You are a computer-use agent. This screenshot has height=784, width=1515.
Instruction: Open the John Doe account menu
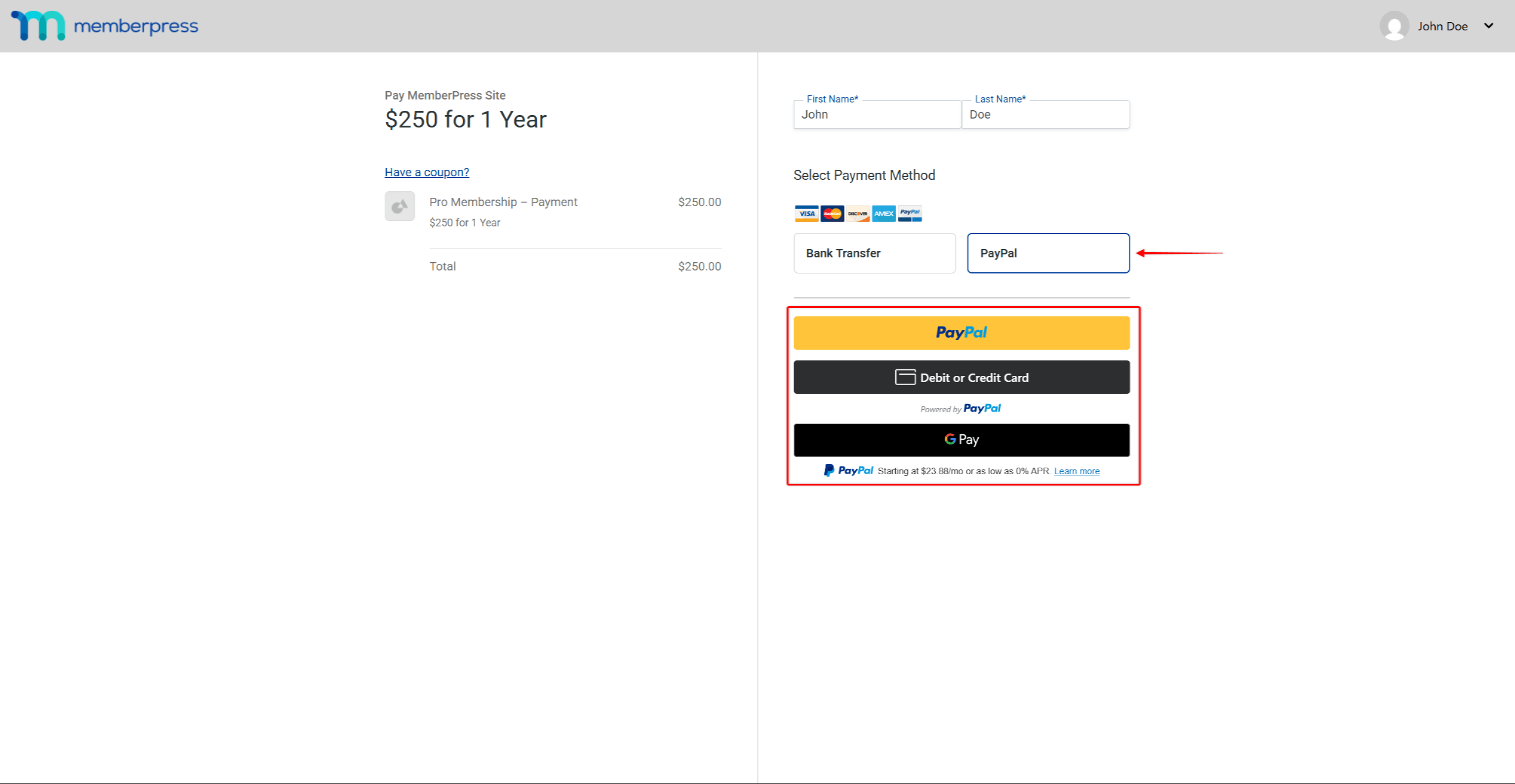coord(1442,26)
